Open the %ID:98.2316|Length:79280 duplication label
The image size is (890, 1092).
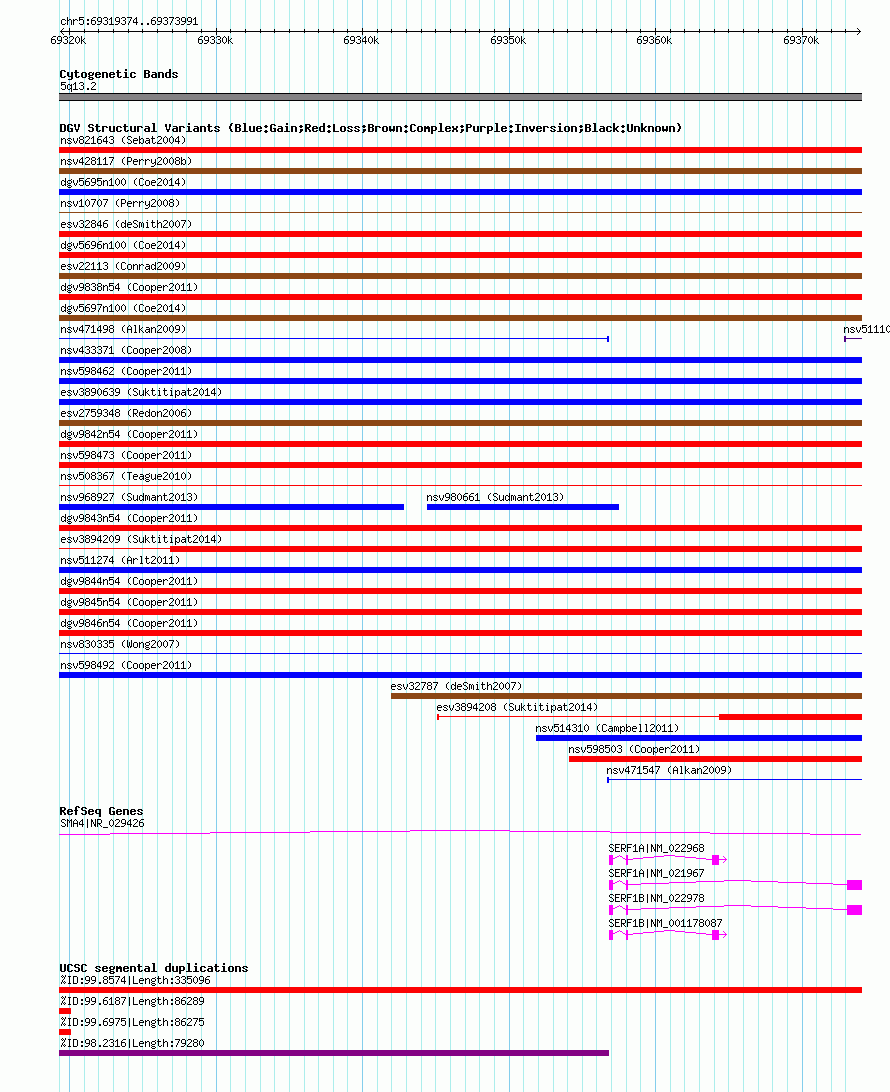(132, 1043)
